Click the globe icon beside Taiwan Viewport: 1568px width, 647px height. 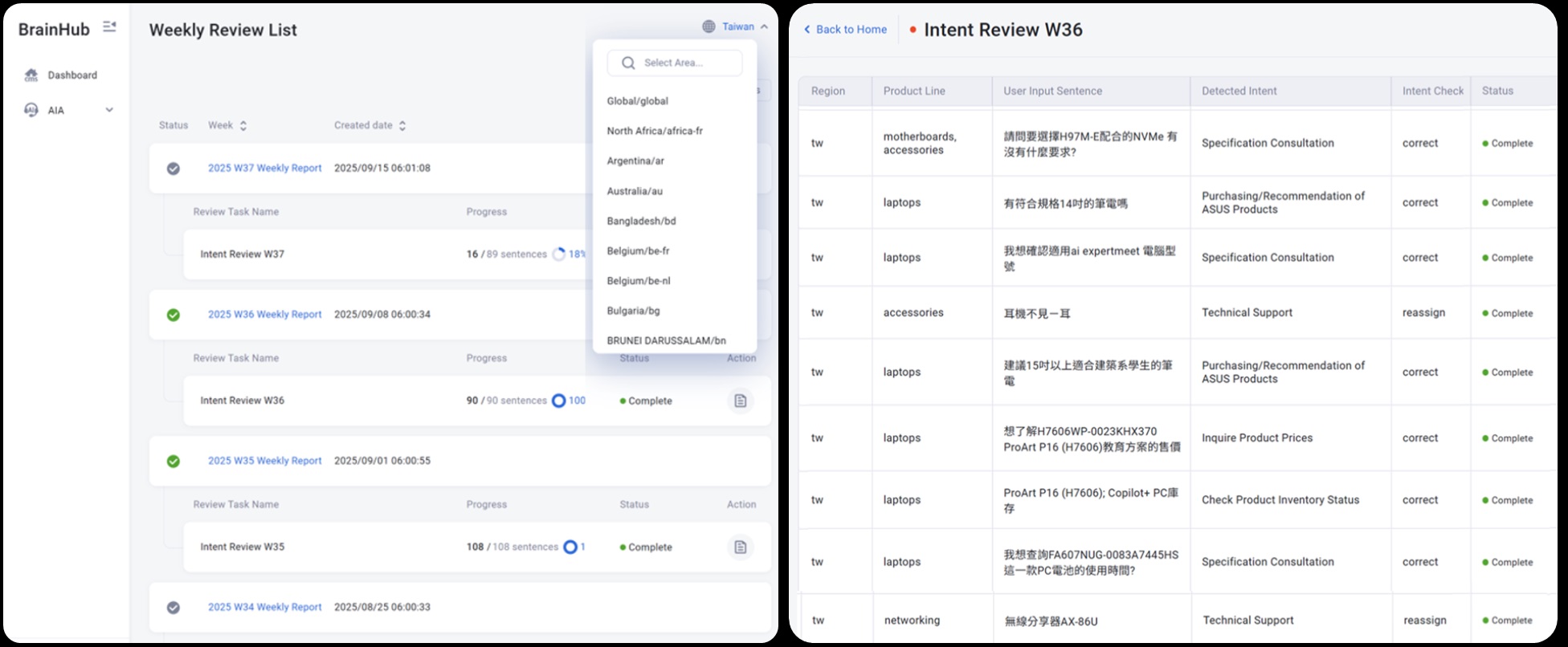[708, 26]
